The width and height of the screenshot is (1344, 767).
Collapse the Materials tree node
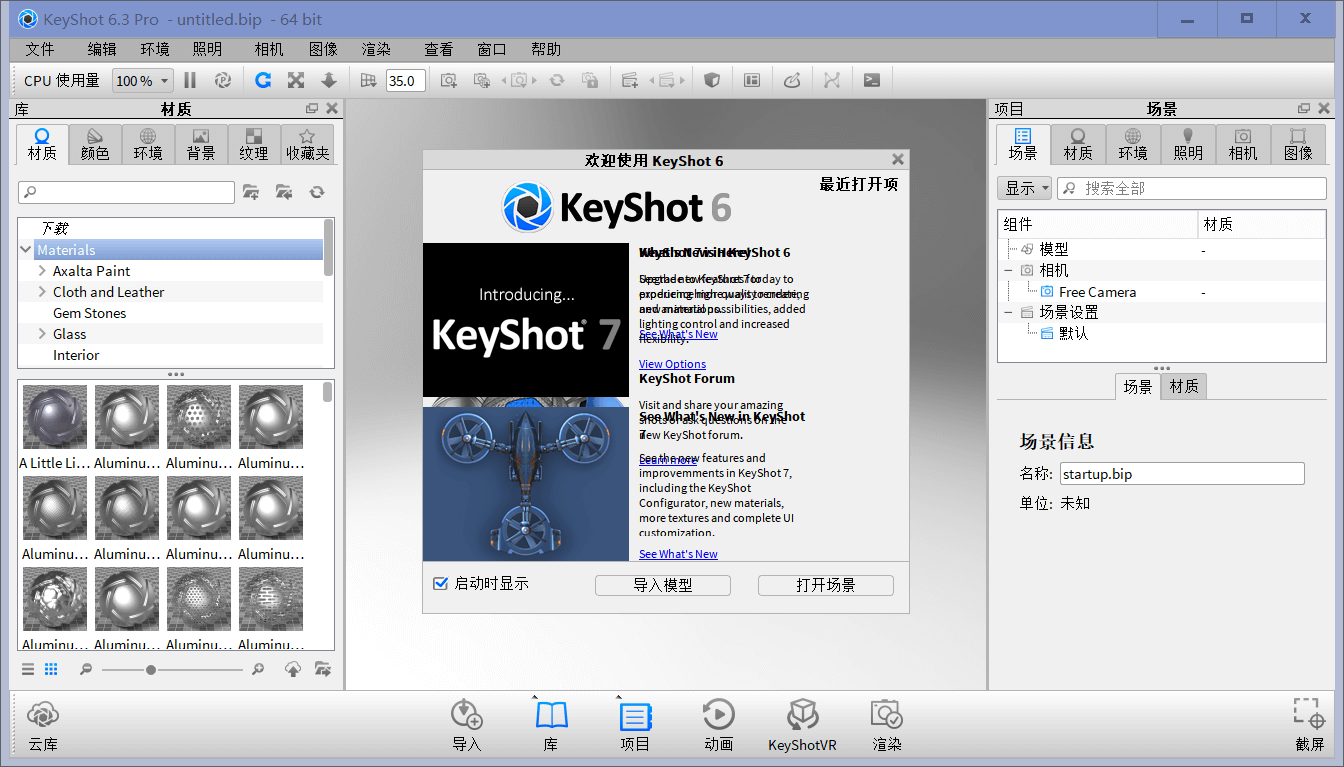26,250
